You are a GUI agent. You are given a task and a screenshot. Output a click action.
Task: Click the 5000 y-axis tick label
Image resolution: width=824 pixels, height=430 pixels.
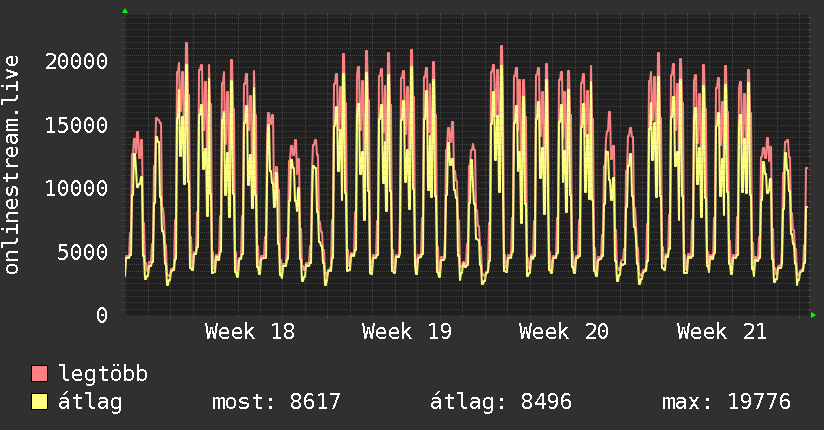(83, 252)
